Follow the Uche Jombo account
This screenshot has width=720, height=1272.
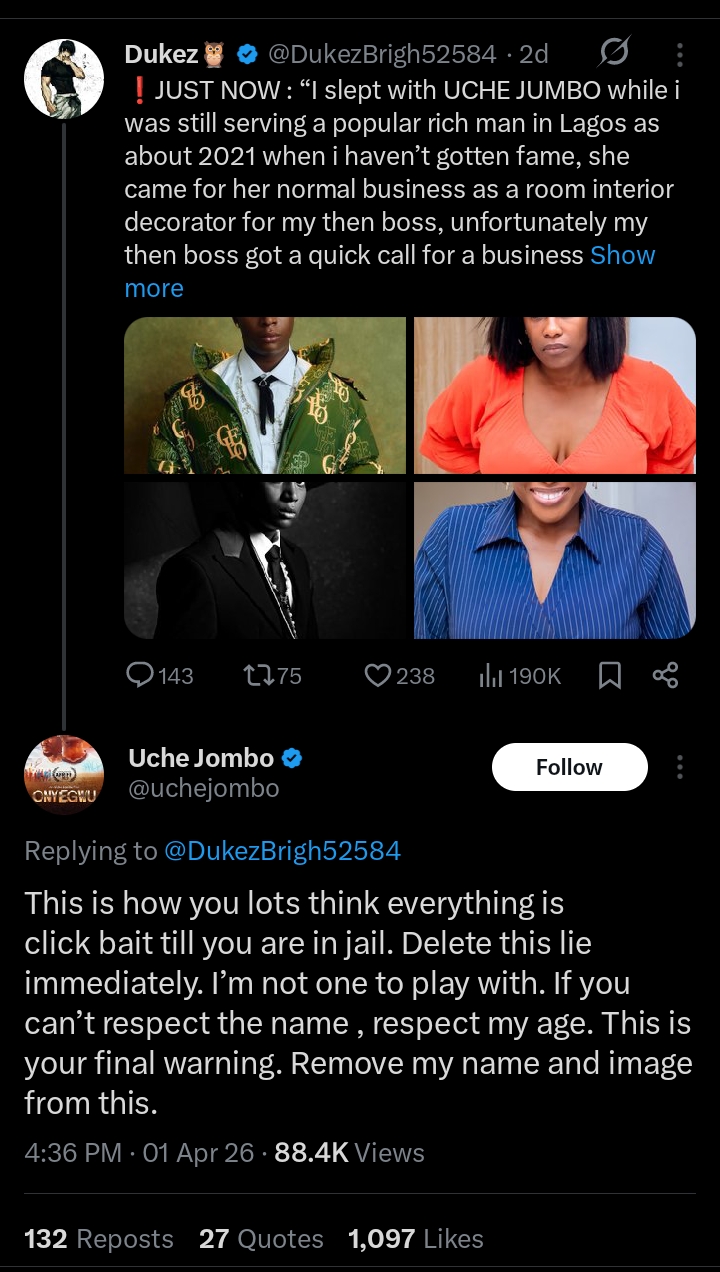[569, 767]
